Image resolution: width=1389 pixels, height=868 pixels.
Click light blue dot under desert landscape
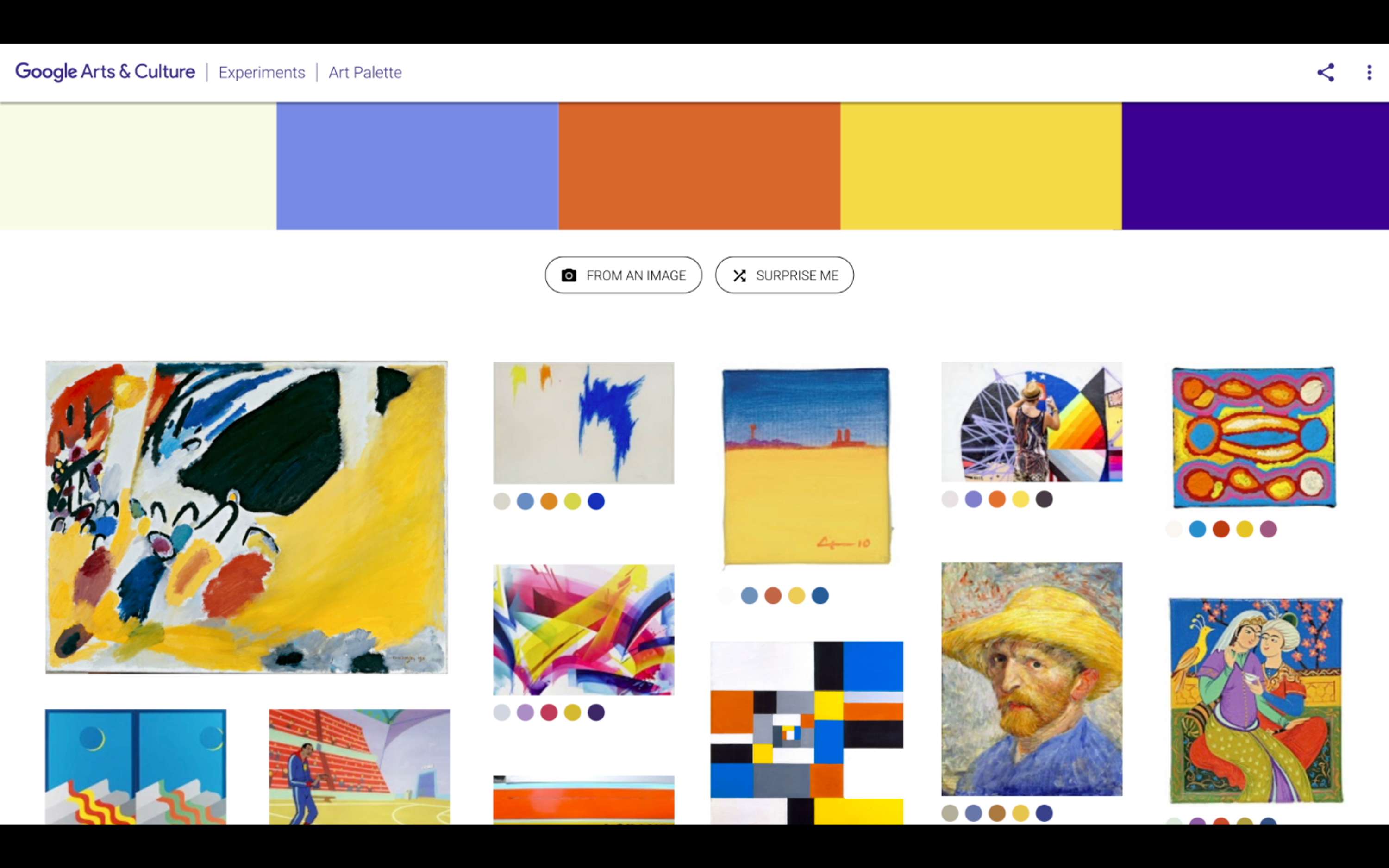(x=749, y=595)
